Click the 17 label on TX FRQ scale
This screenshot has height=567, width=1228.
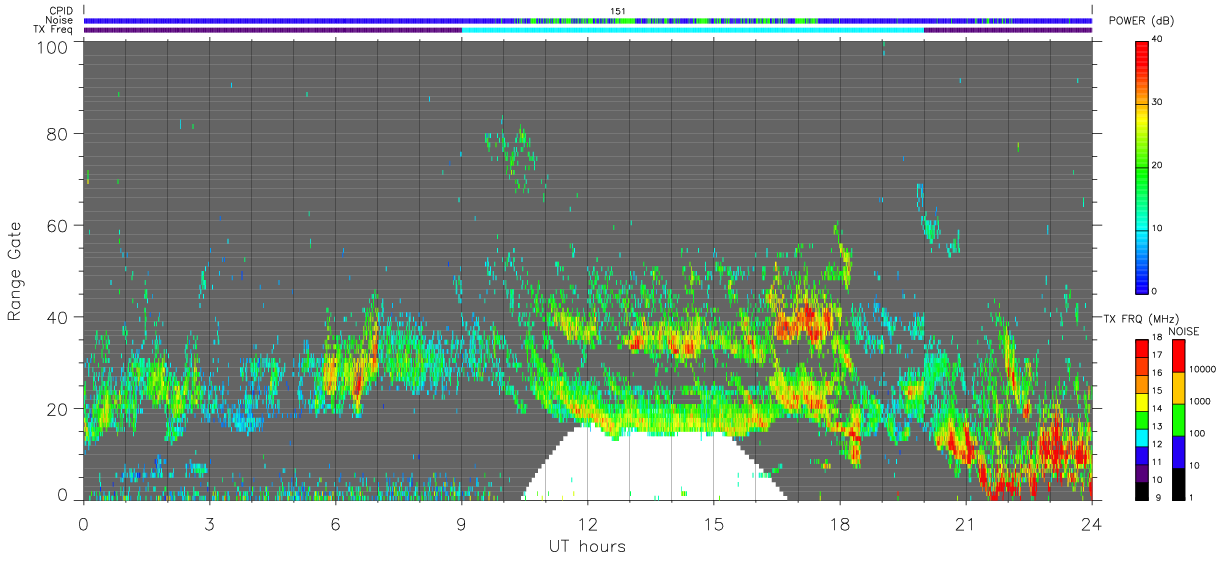coord(1158,355)
